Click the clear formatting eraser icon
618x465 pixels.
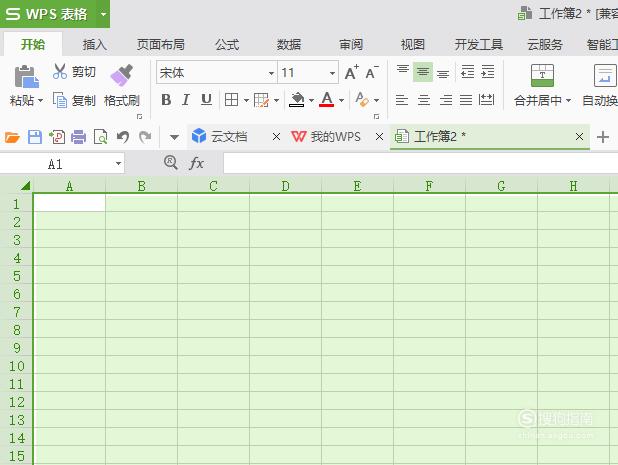coord(362,99)
